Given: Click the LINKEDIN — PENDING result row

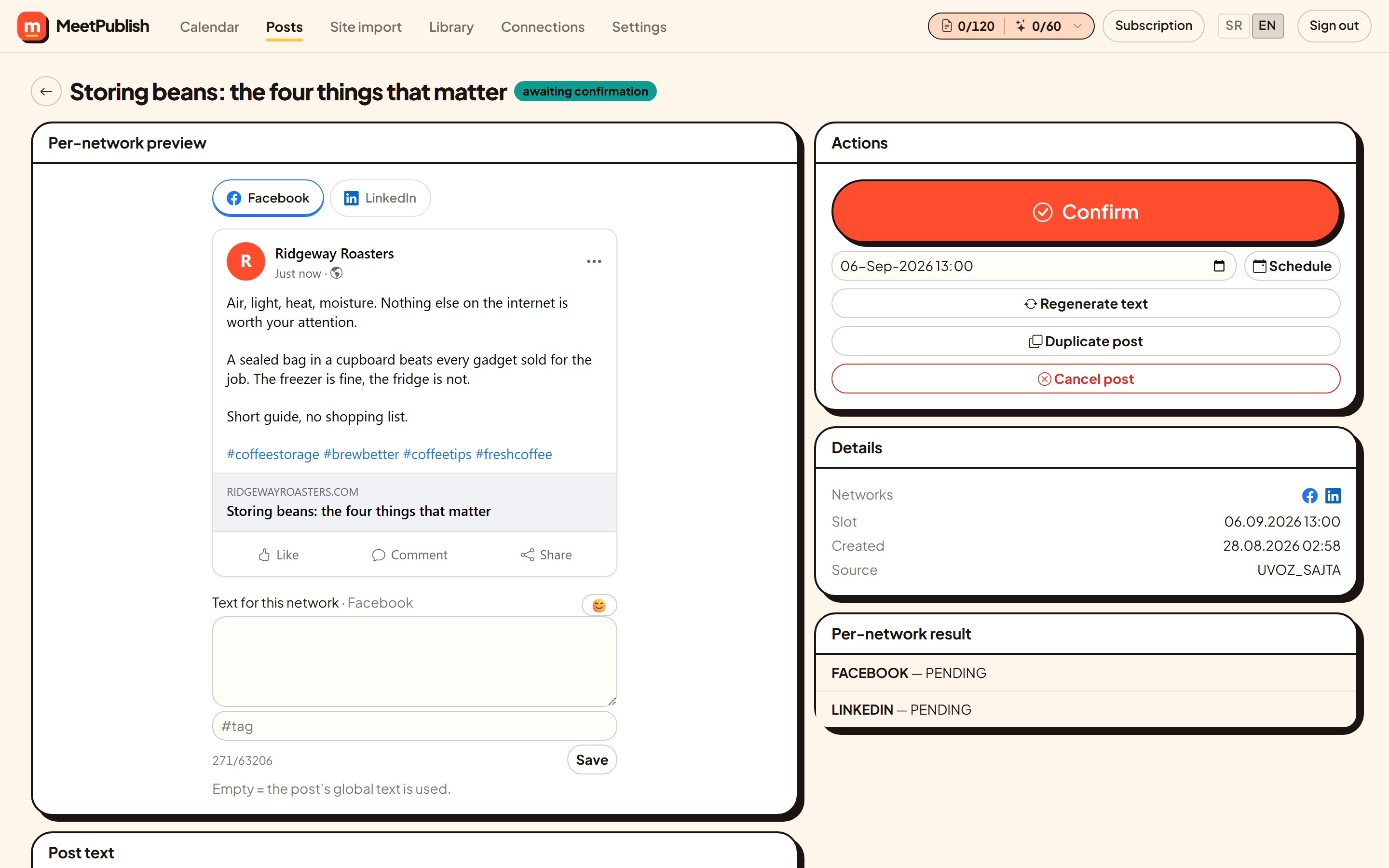Looking at the screenshot, I should tap(1085, 709).
